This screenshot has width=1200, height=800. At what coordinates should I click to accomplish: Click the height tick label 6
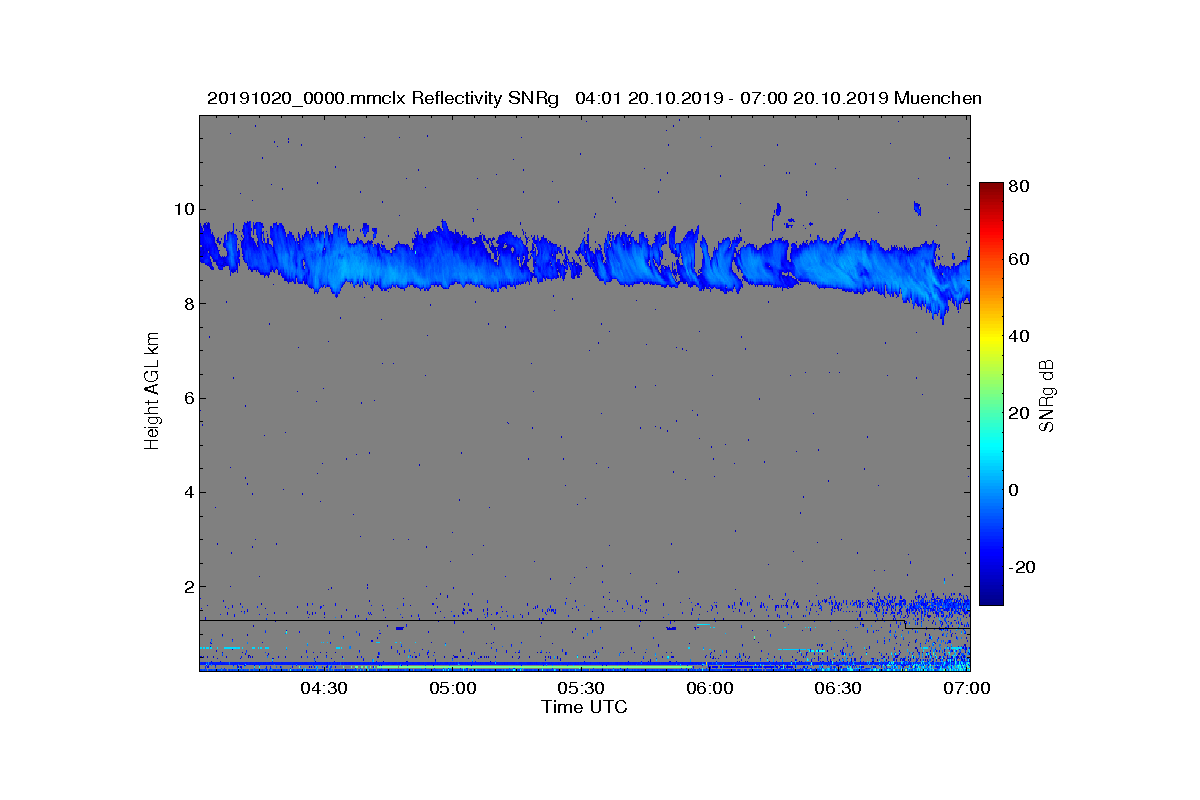[188, 398]
